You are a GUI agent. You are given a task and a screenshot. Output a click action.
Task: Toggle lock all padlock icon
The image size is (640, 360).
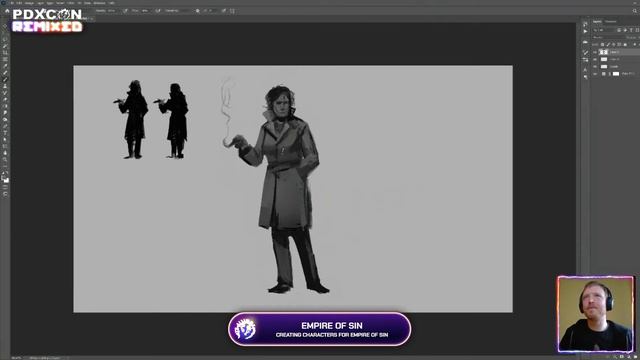625,44
